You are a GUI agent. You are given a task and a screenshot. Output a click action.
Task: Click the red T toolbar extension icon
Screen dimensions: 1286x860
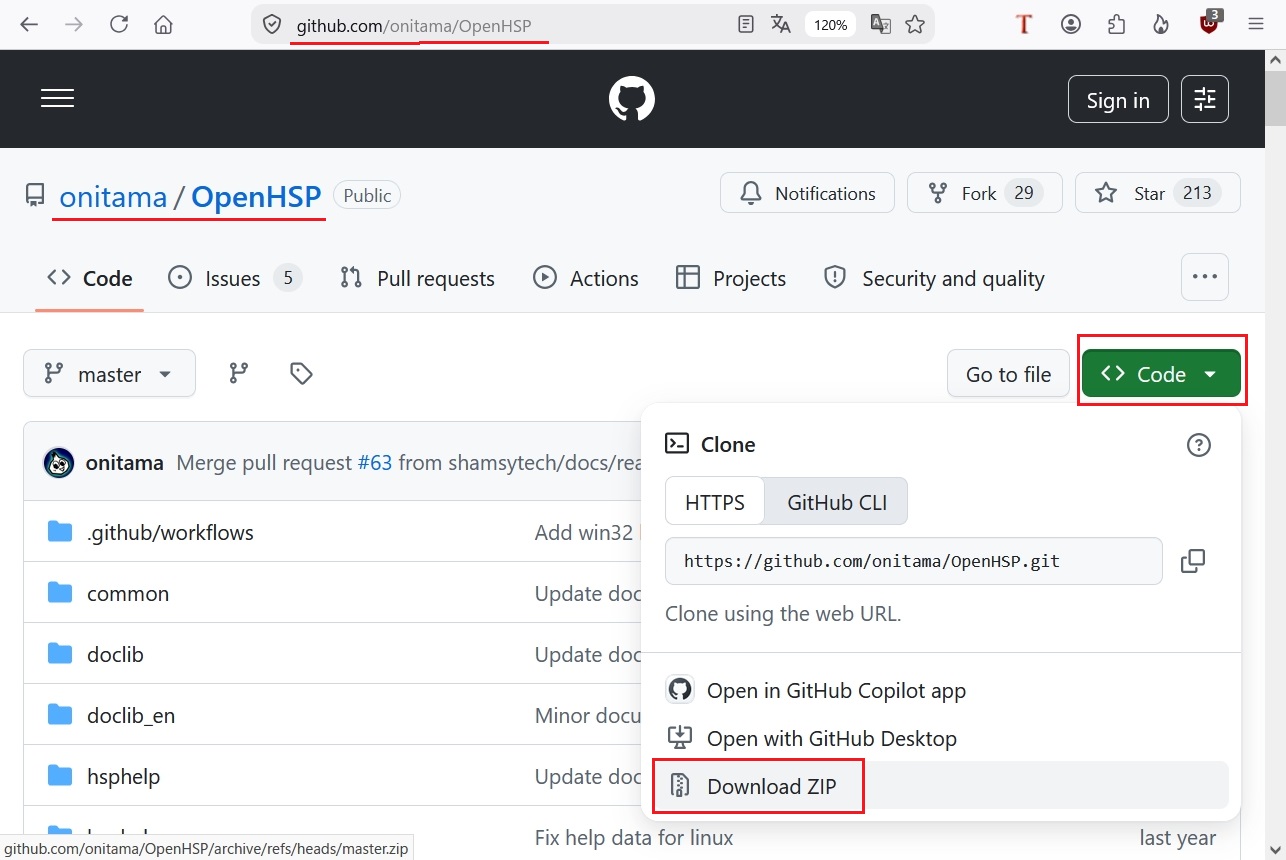(x=1023, y=25)
